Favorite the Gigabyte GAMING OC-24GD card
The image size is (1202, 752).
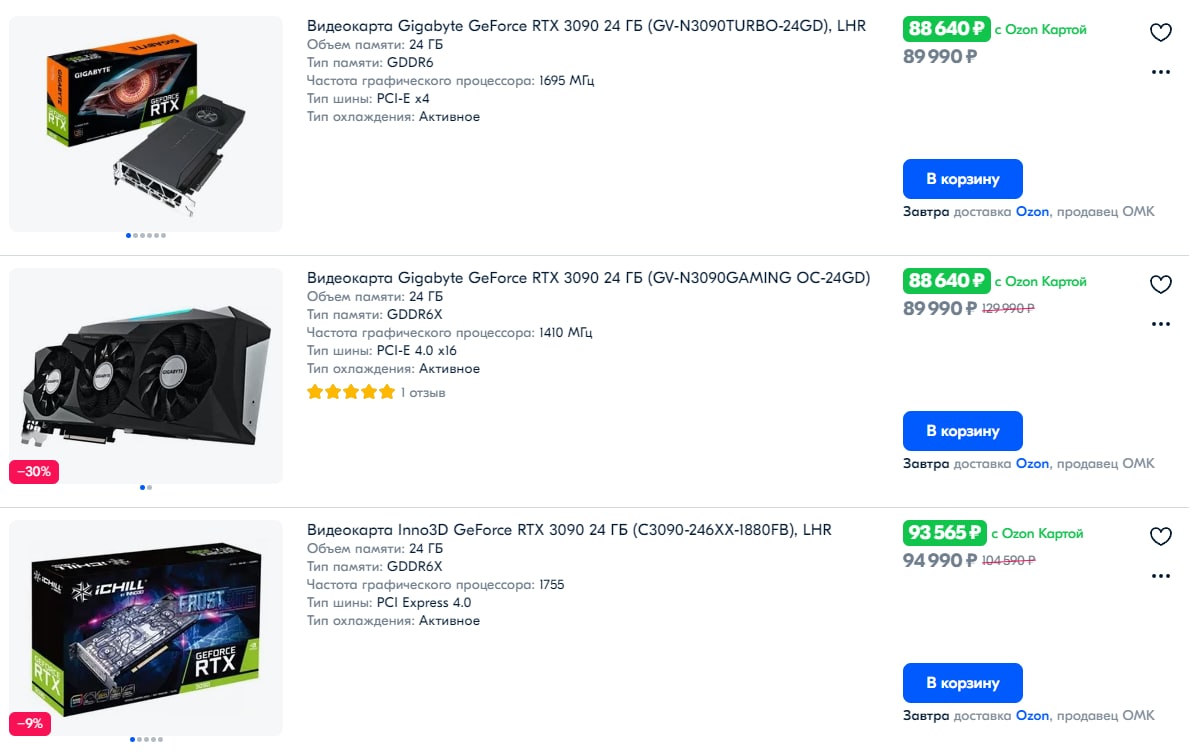pos(1160,285)
